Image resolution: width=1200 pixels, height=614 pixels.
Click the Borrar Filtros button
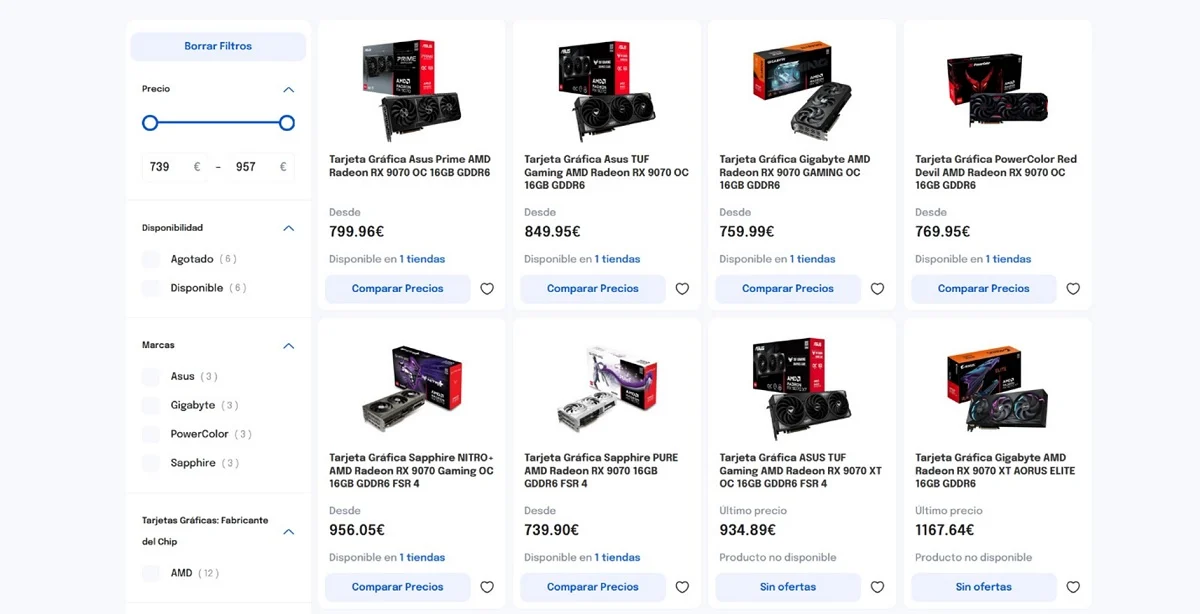point(218,46)
